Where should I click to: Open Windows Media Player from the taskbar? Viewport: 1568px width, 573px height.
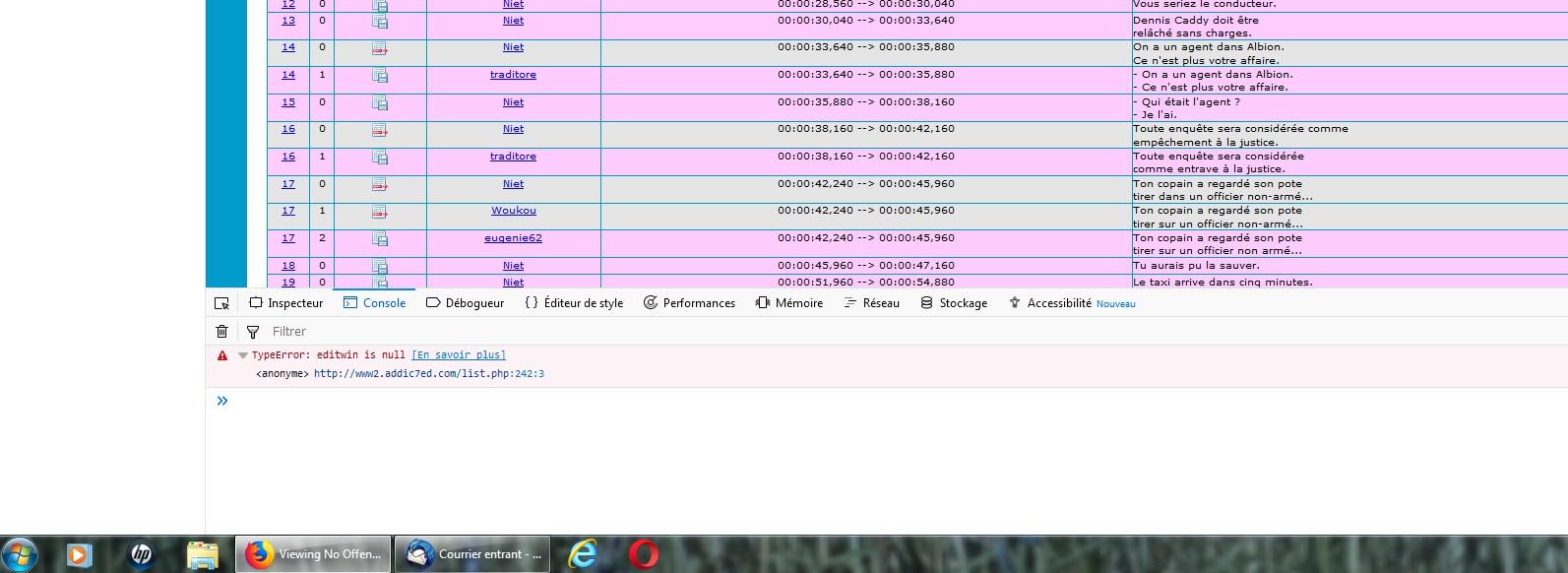coord(79,554)
